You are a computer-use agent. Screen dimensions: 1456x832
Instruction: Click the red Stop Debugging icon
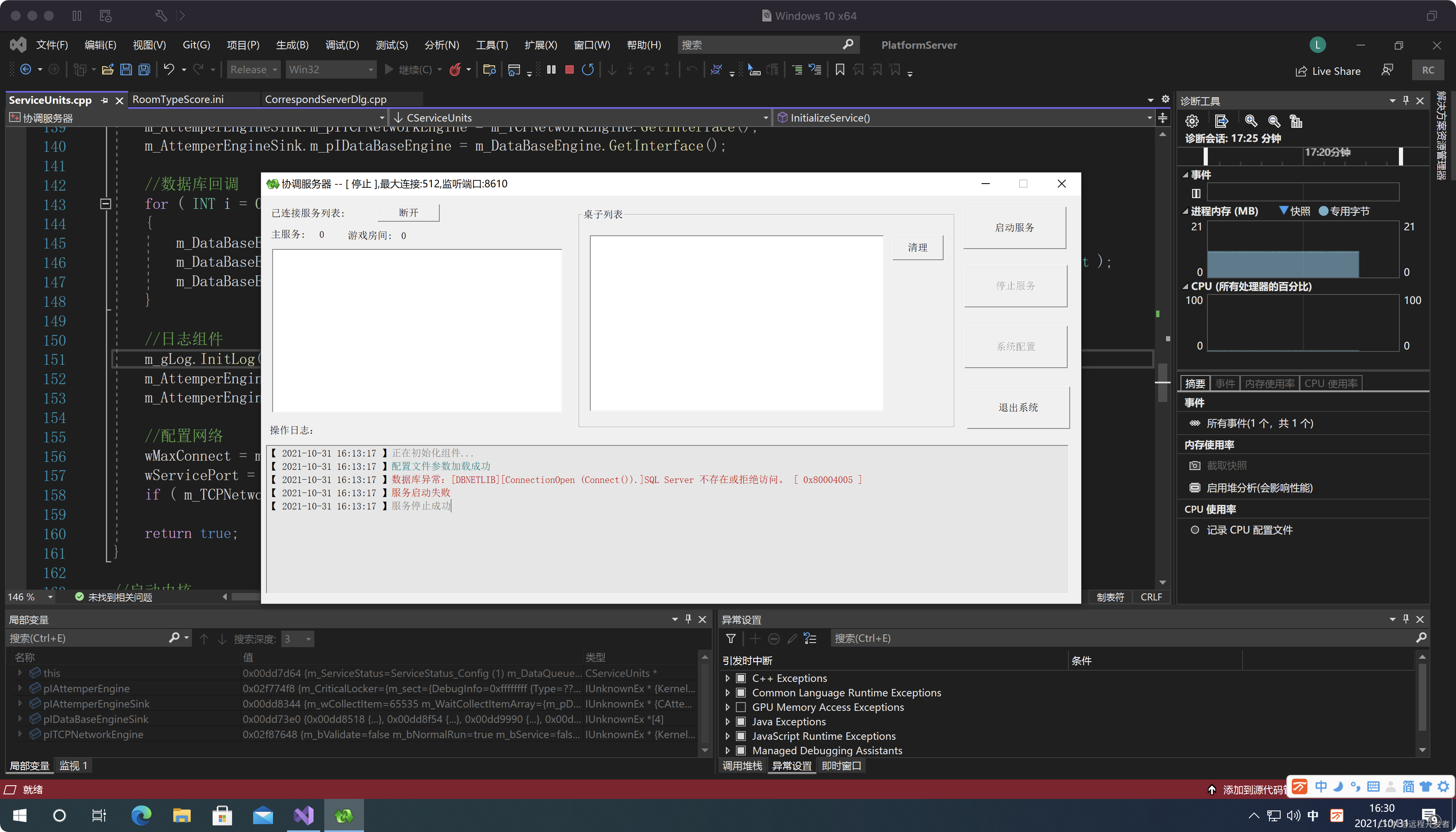569,70
